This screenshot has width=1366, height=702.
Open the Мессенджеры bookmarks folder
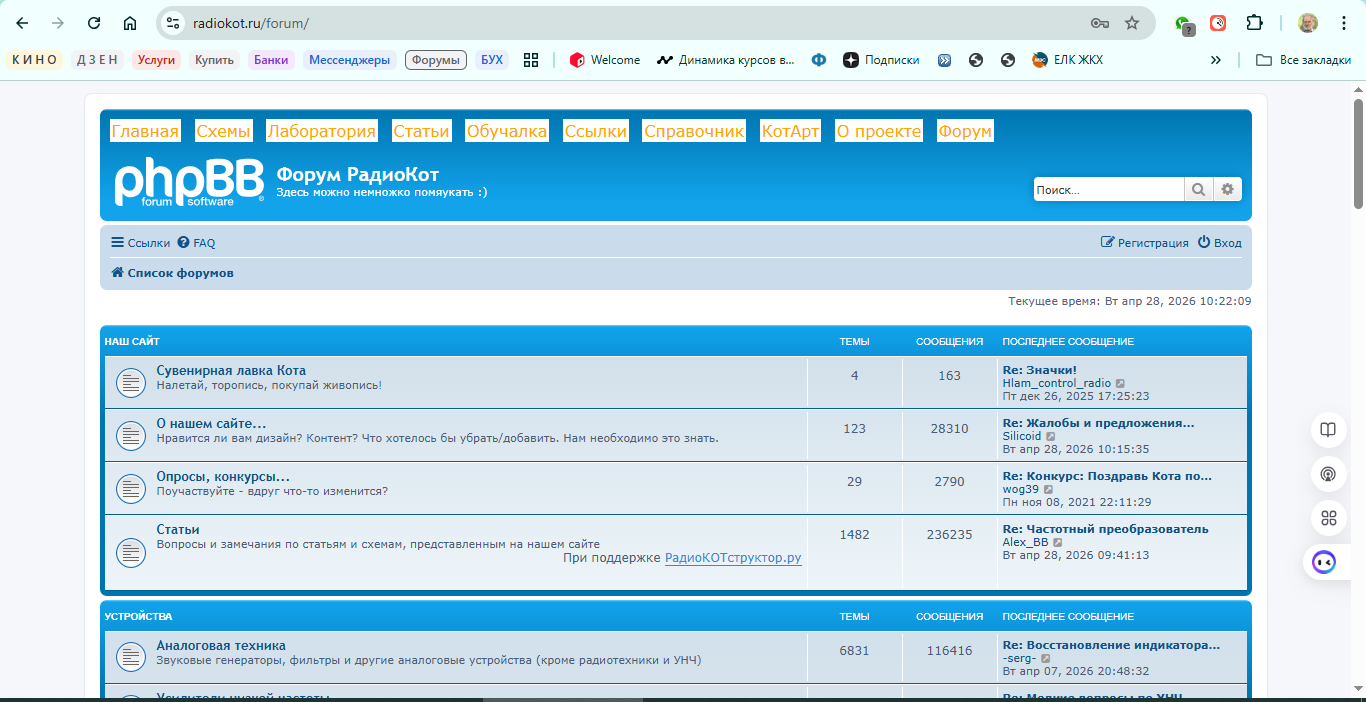coord(350,60)
